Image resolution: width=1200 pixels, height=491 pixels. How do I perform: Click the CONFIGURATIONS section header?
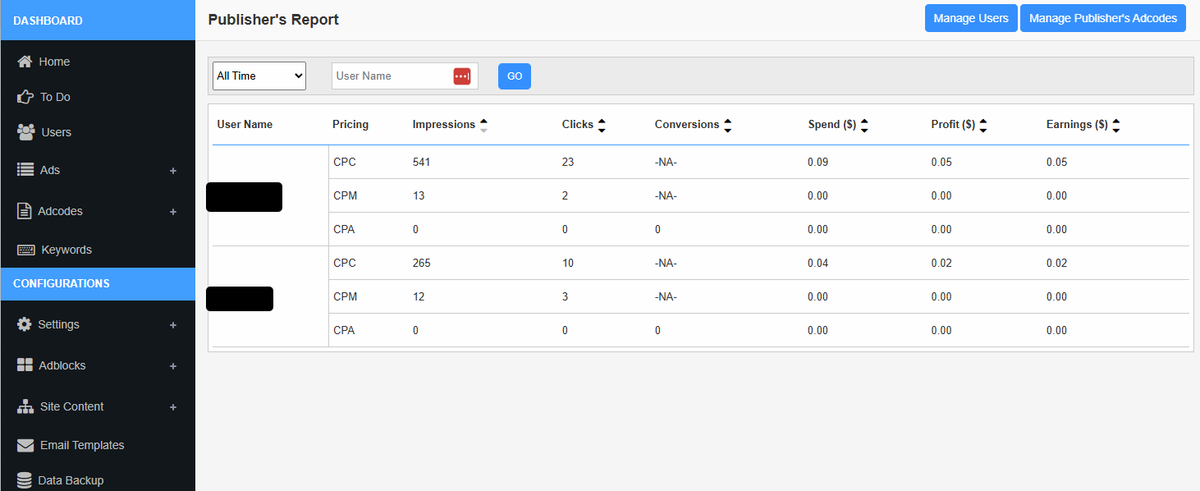pyautogui.click(x=97, y=283)
